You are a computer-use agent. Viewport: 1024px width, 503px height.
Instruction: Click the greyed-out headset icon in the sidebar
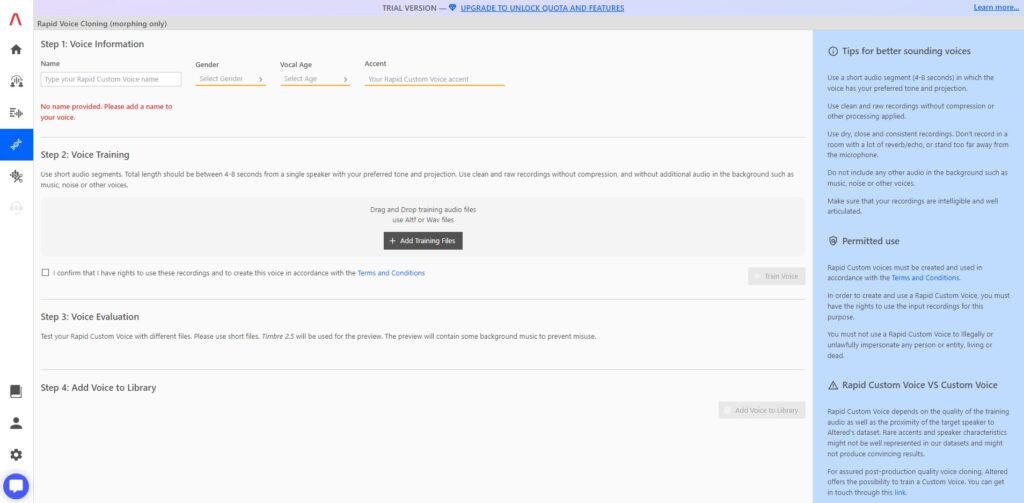click(16, 208)
